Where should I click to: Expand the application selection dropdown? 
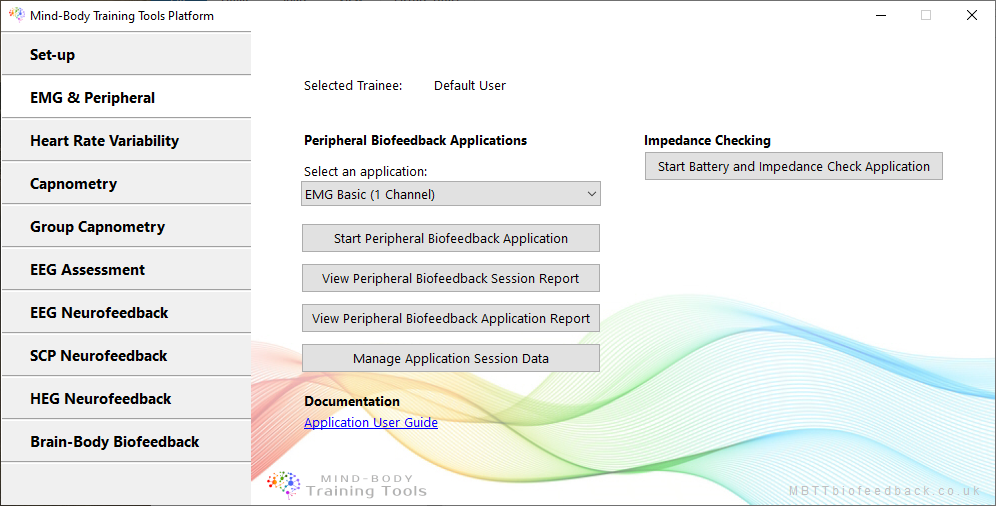450,194
